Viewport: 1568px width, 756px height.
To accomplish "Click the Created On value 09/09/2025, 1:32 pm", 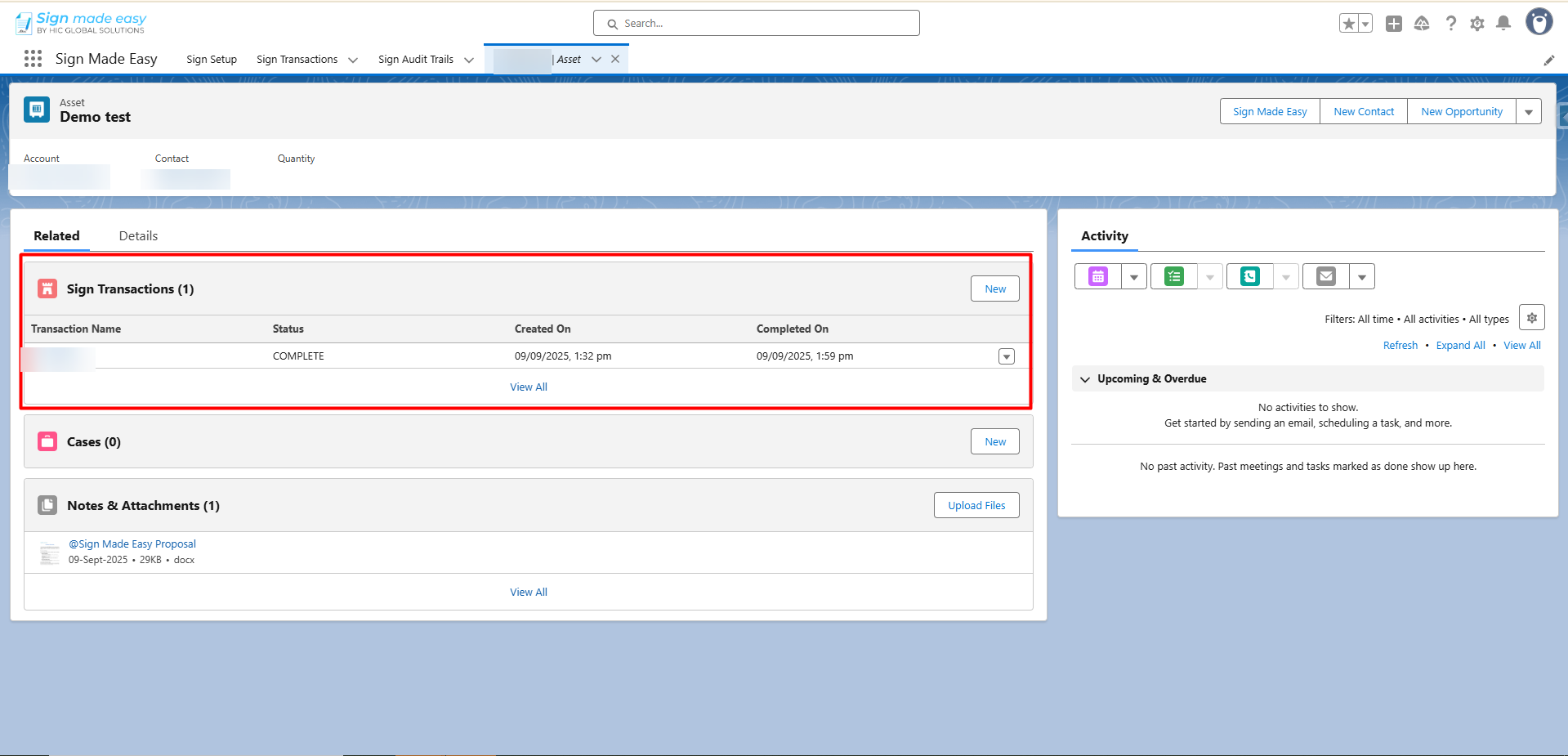I will [x=563, y=356].
